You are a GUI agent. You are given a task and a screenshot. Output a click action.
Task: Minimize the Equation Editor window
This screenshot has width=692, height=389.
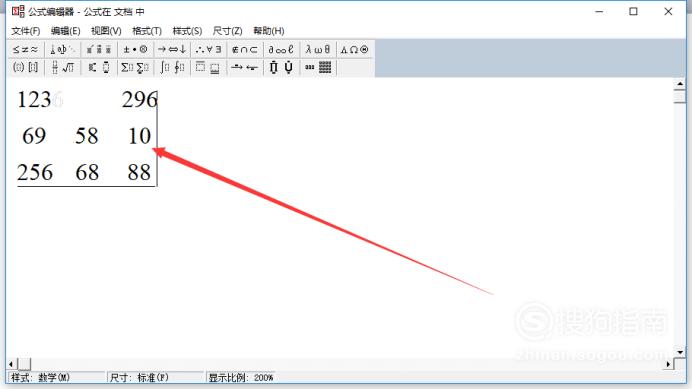point(599,11)
